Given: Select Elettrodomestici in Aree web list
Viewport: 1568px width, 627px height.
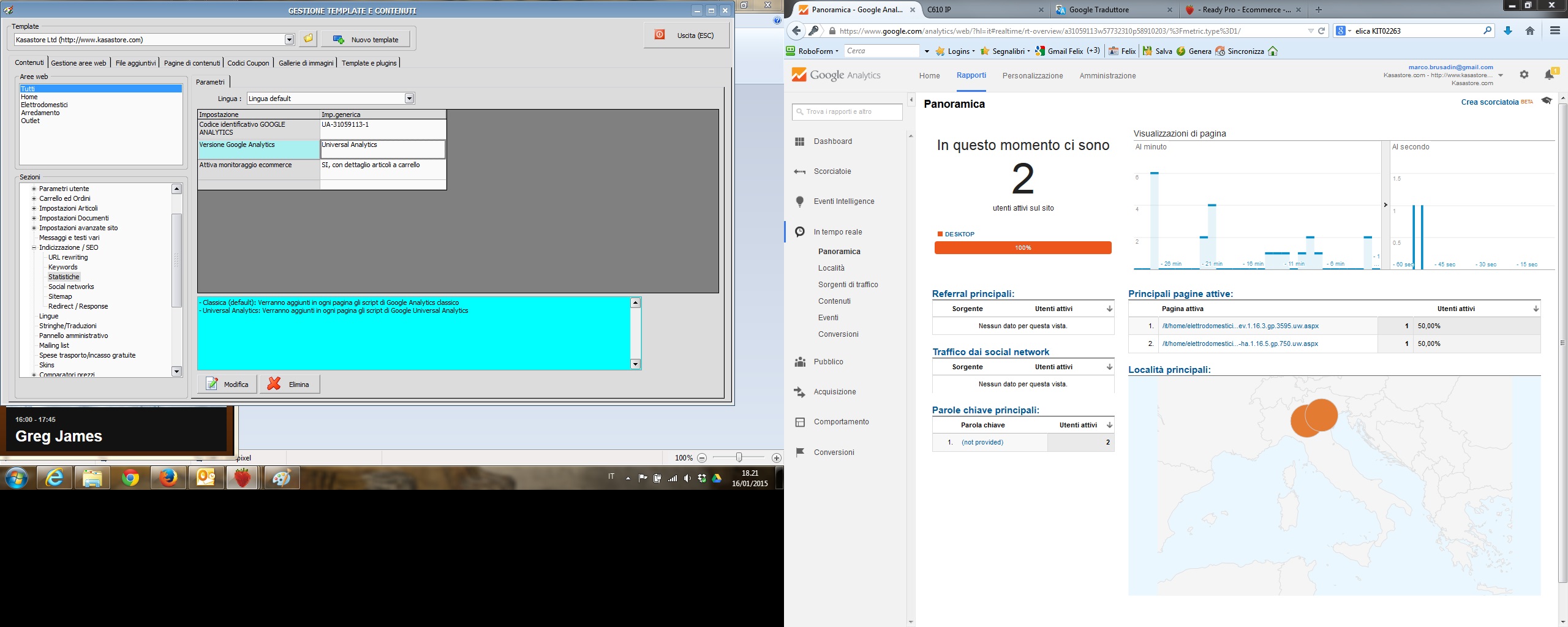Looking at the screenshot, I should tap(44, 105).
